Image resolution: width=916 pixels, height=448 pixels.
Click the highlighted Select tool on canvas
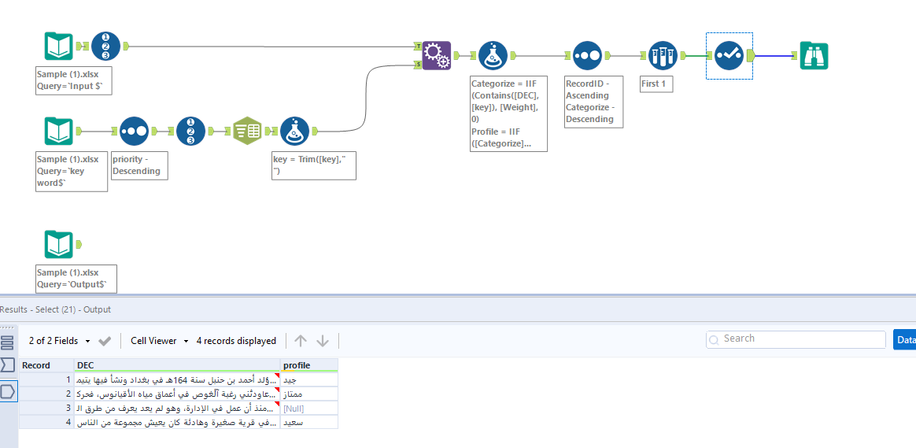click(729, 55)
